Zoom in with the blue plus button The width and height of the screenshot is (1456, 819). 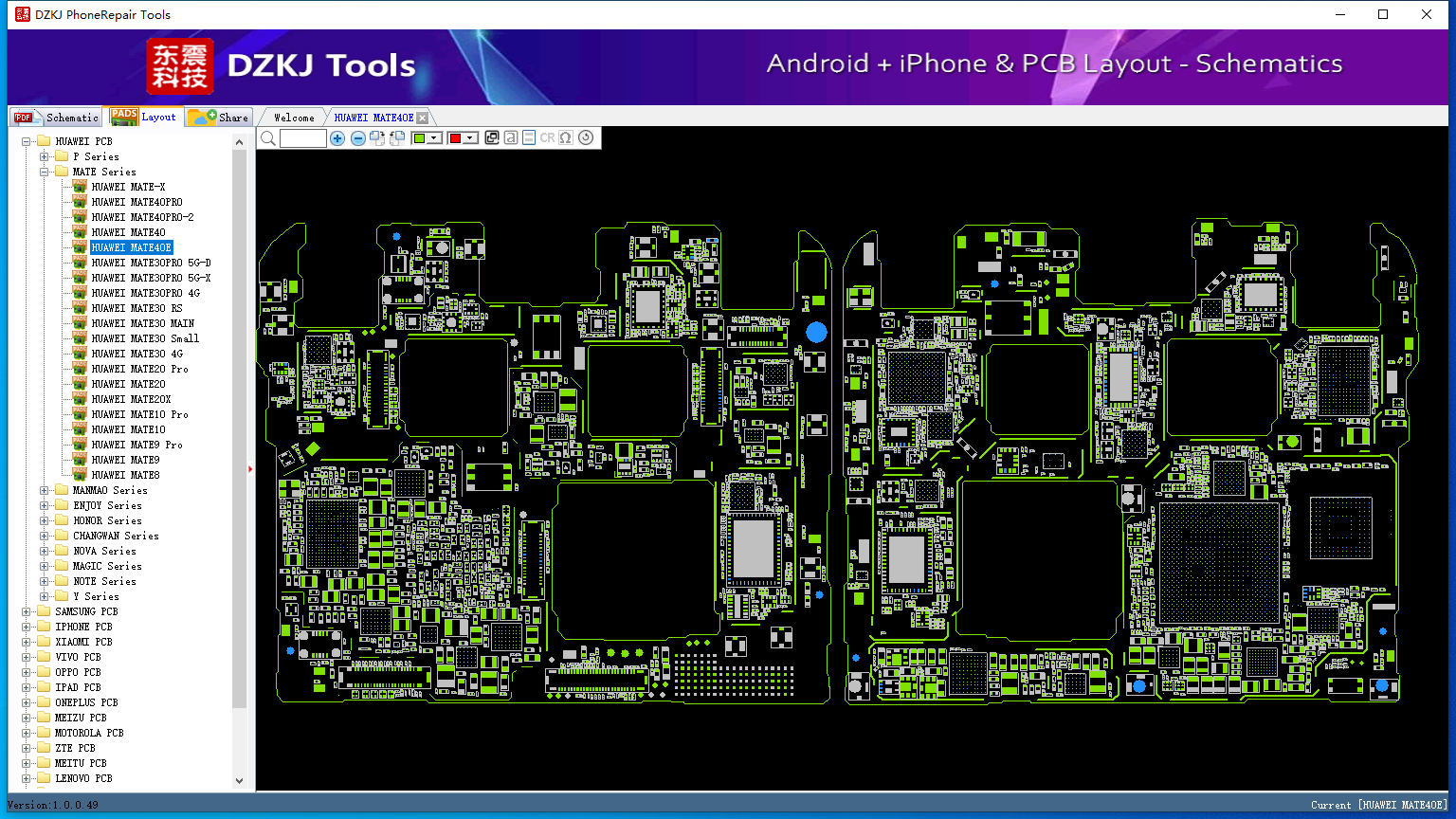337,138
